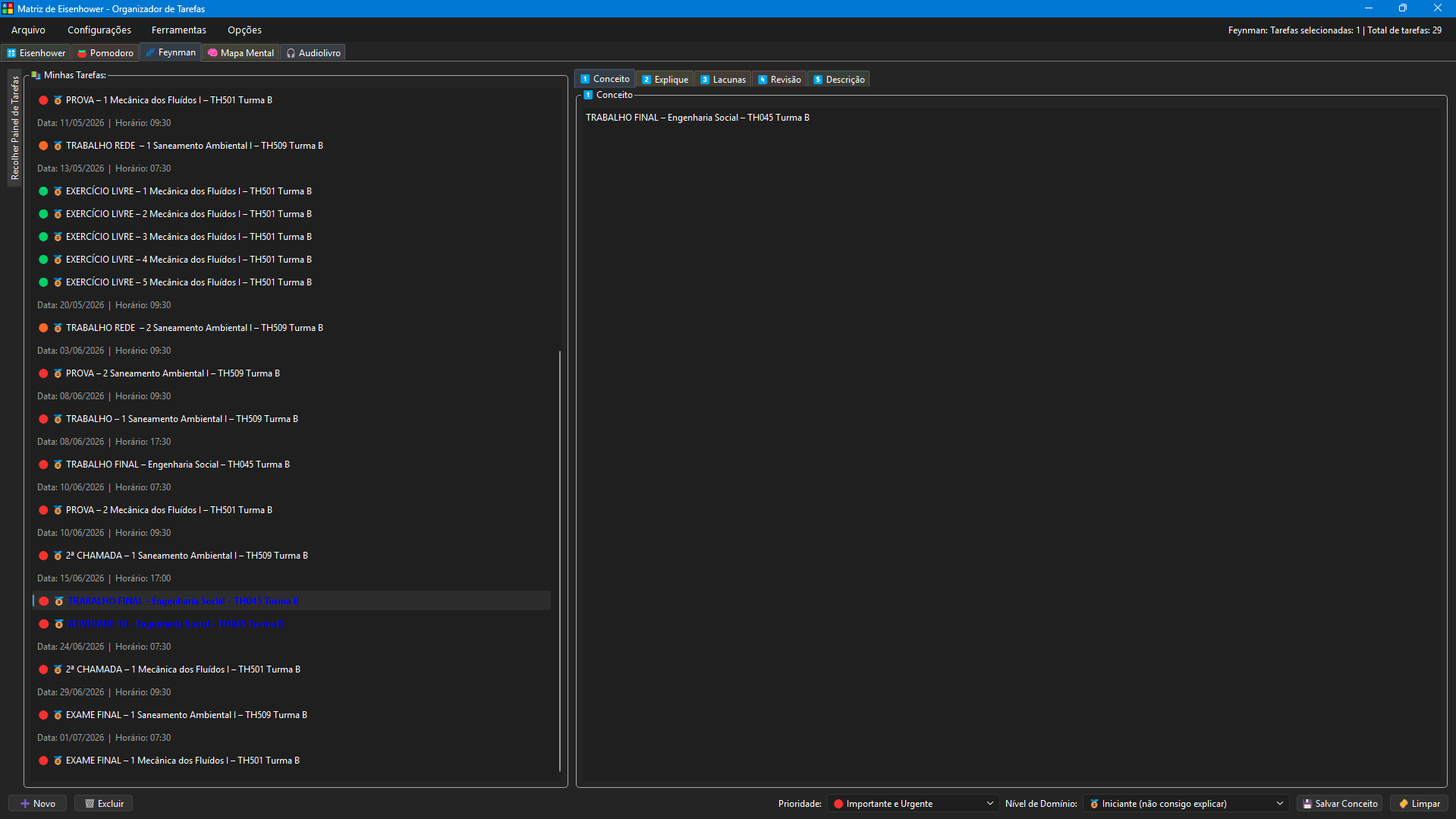Click medal icon of PROVA – 2 Saneamento Ambiental
The width and height of the screenshot is (1456, 819).
click(x=58, y=373)
